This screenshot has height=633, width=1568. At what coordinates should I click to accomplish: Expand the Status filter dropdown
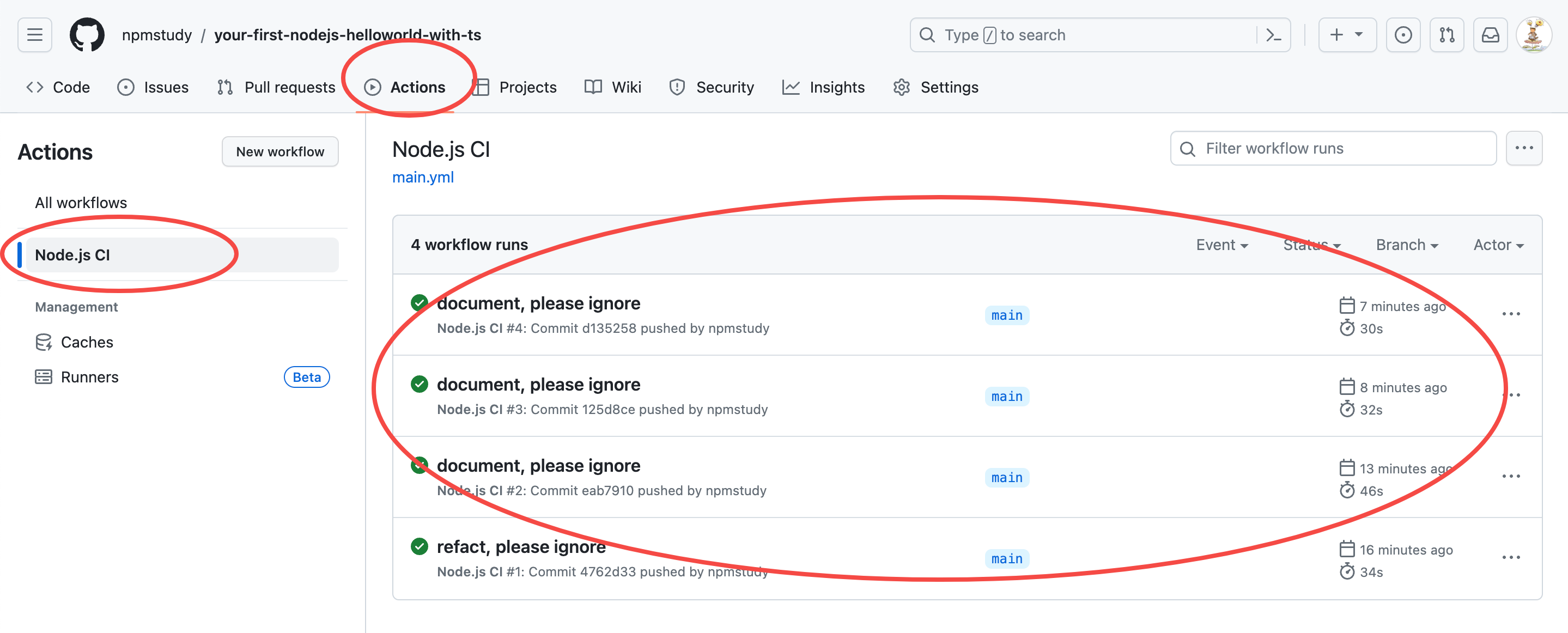click(x=1312, y=245)
